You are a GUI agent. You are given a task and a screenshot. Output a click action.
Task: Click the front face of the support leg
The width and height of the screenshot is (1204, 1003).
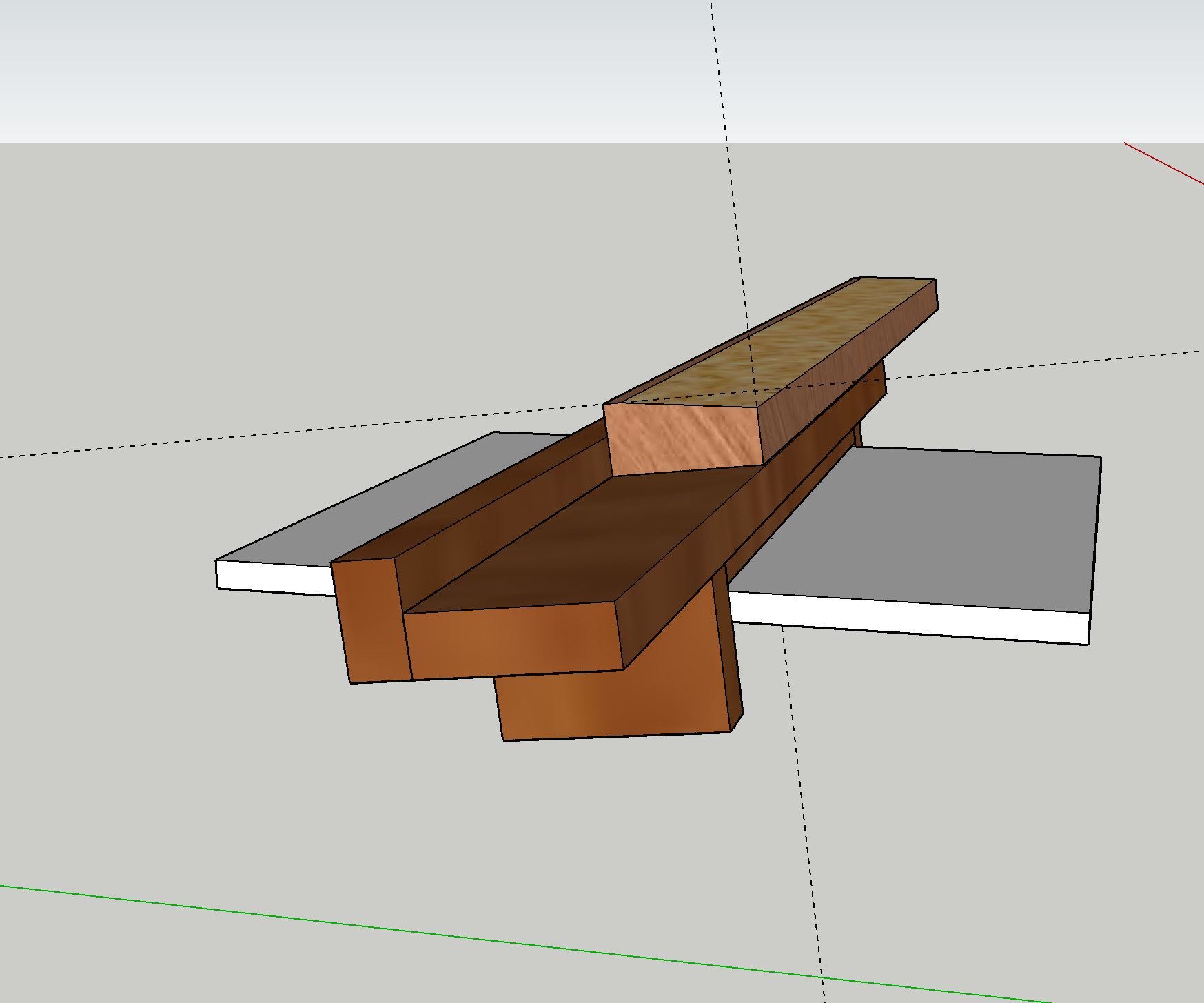click(613, 703)
